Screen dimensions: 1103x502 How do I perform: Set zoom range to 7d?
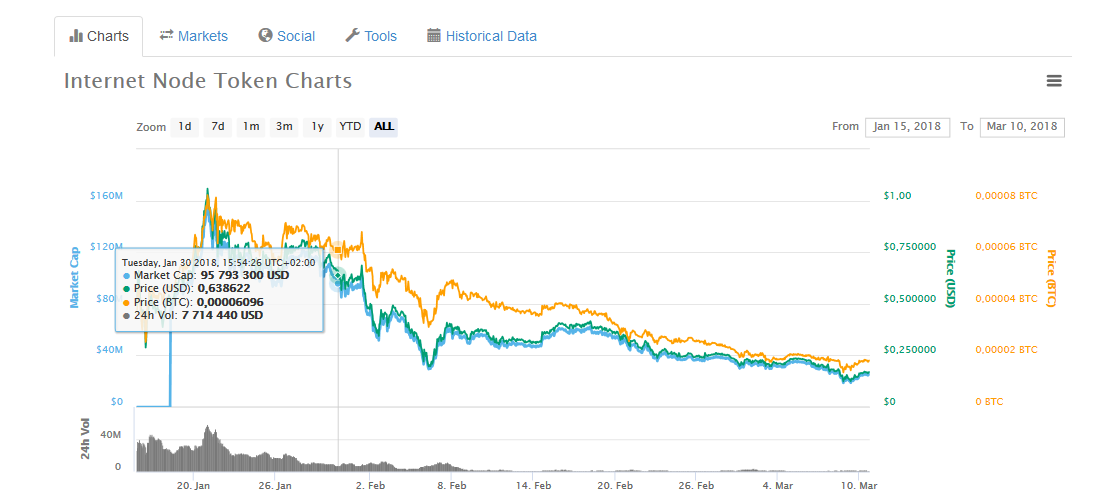click(218, 126)
